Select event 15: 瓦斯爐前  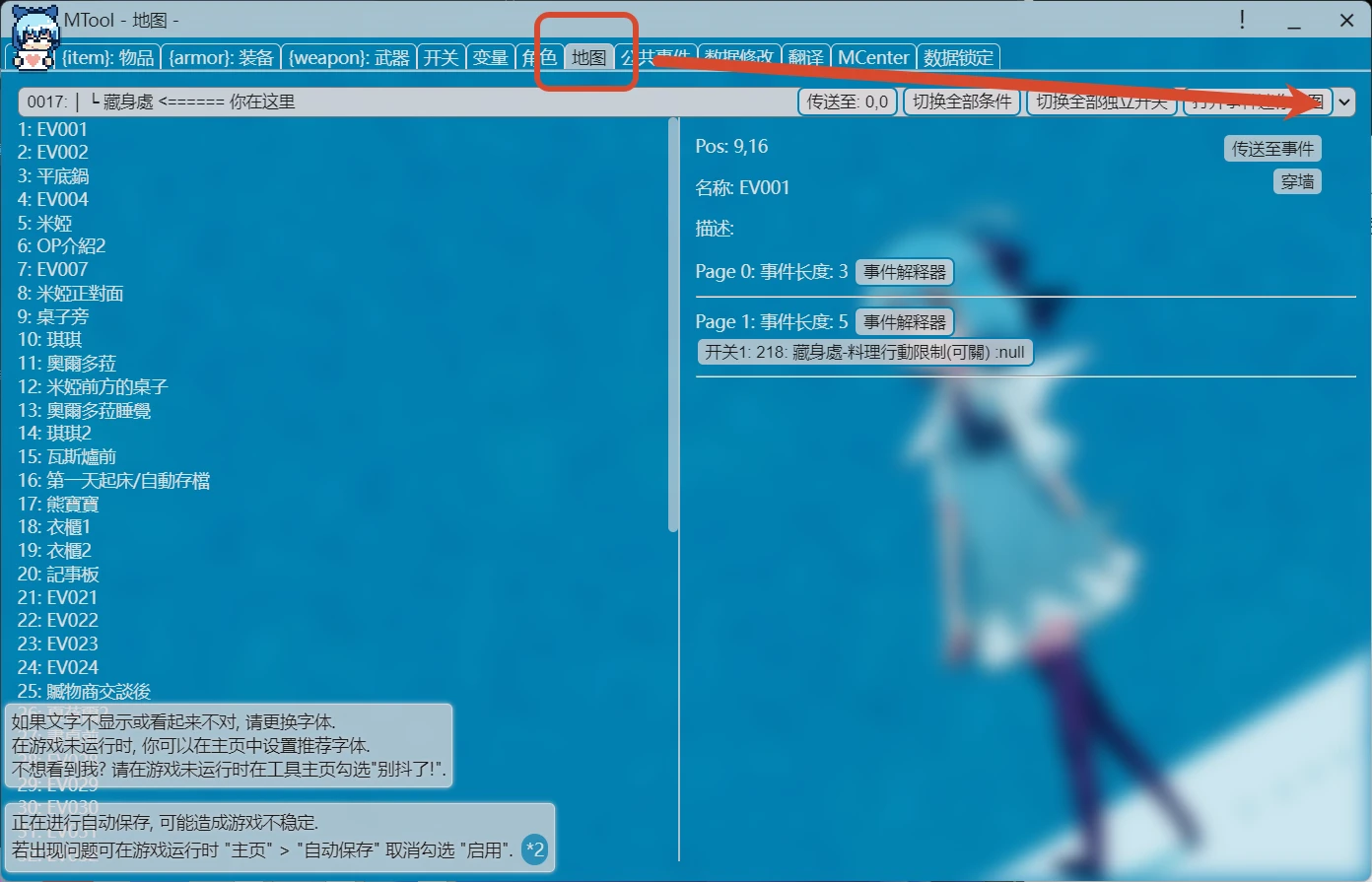tap(67, 457)
